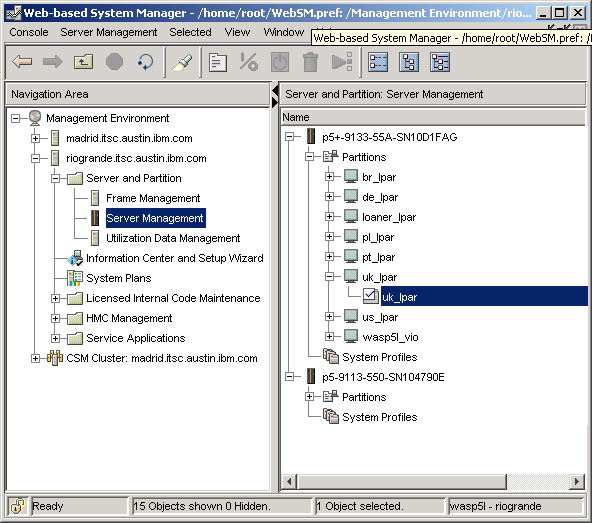592x523 pixels.
Task: Click upper pane-collapse arrow on divider
Action: tap(275, 90)
